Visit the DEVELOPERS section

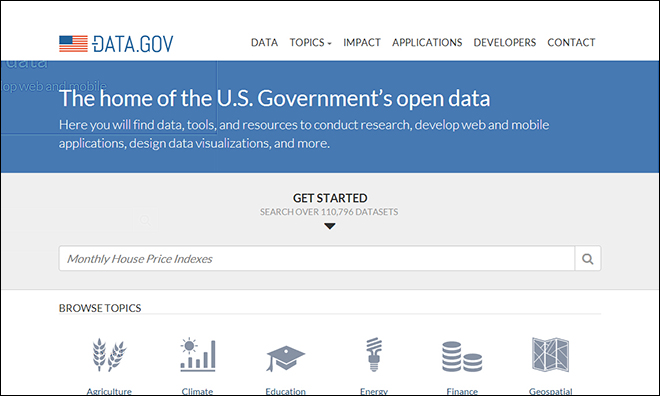[x=505, y=43]
